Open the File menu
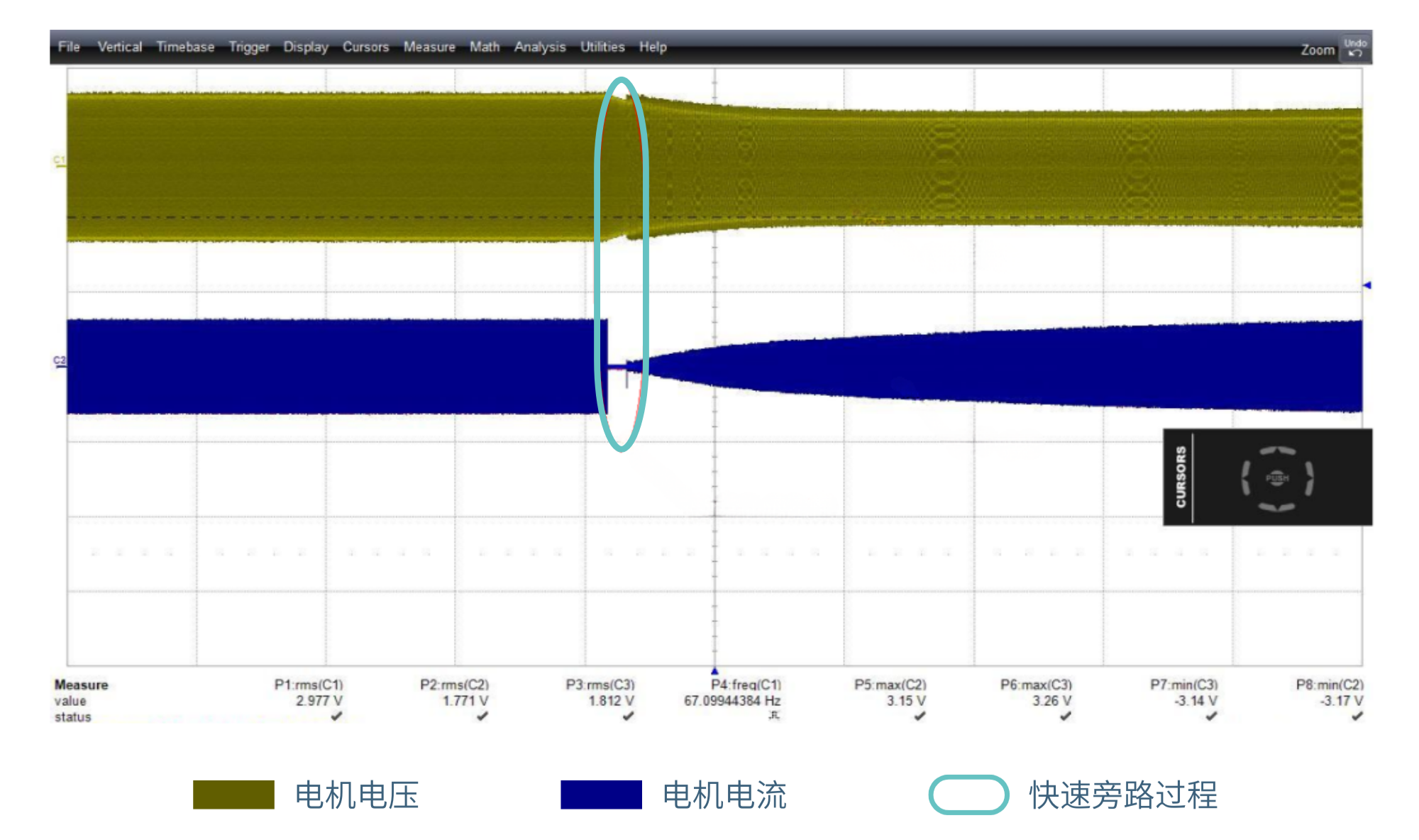The width and height of the screenshot is (1419, 840). click(x=69, y=47)
